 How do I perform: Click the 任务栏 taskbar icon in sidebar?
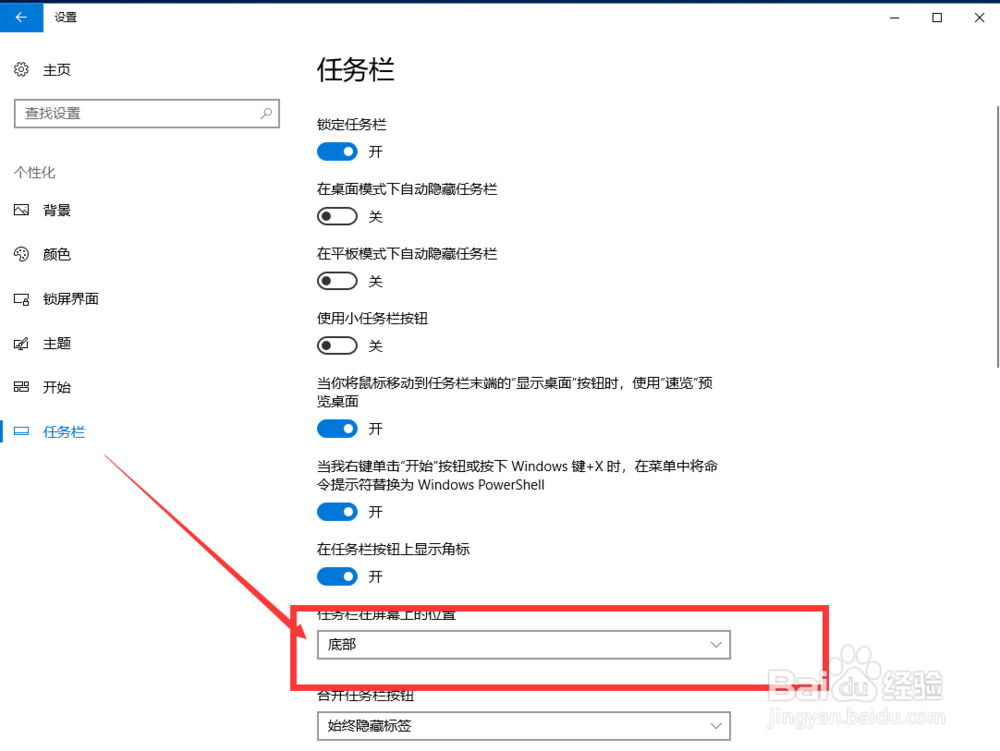(x=22, y=431)
